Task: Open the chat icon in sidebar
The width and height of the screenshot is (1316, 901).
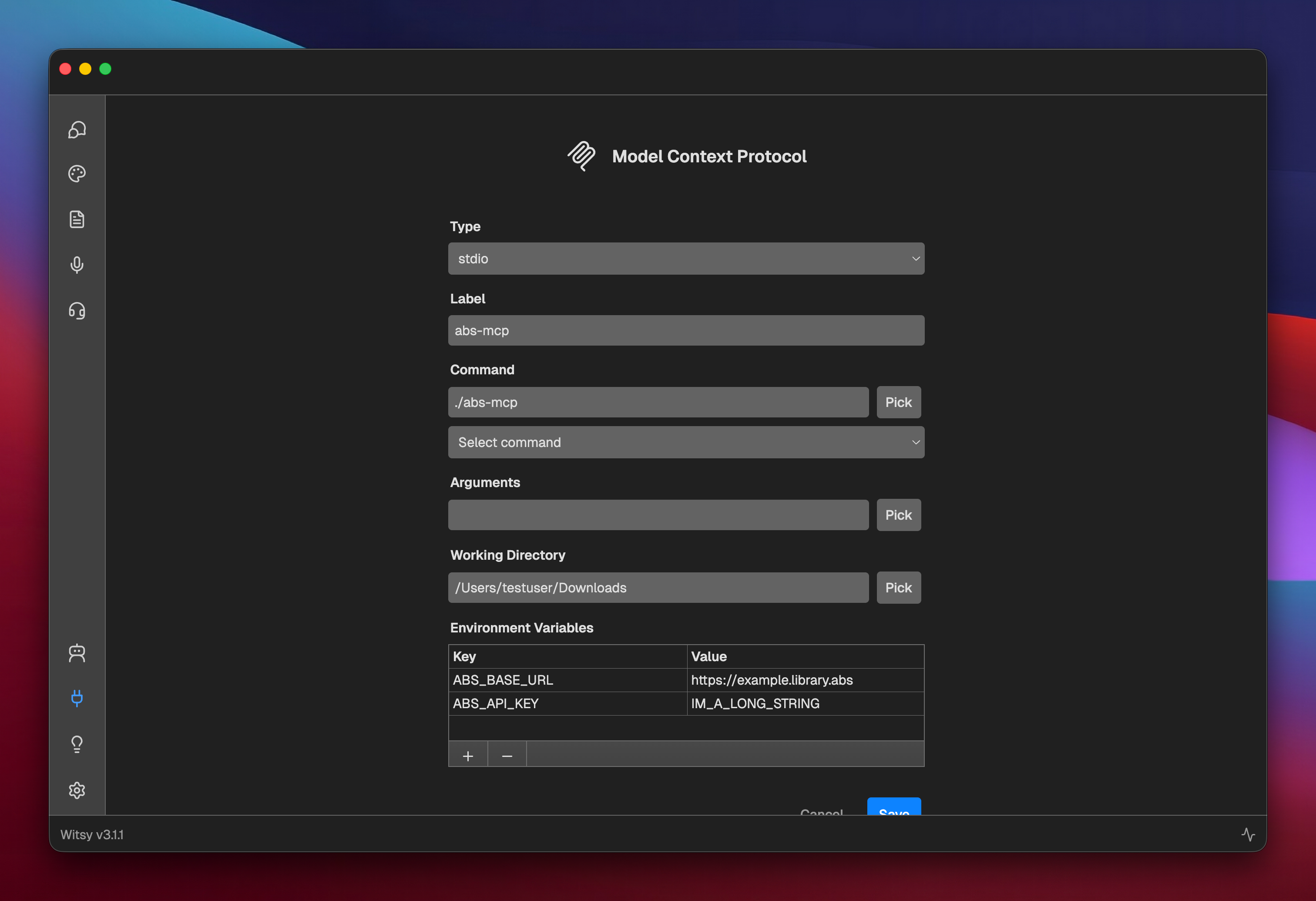Action: coord(77,130)
